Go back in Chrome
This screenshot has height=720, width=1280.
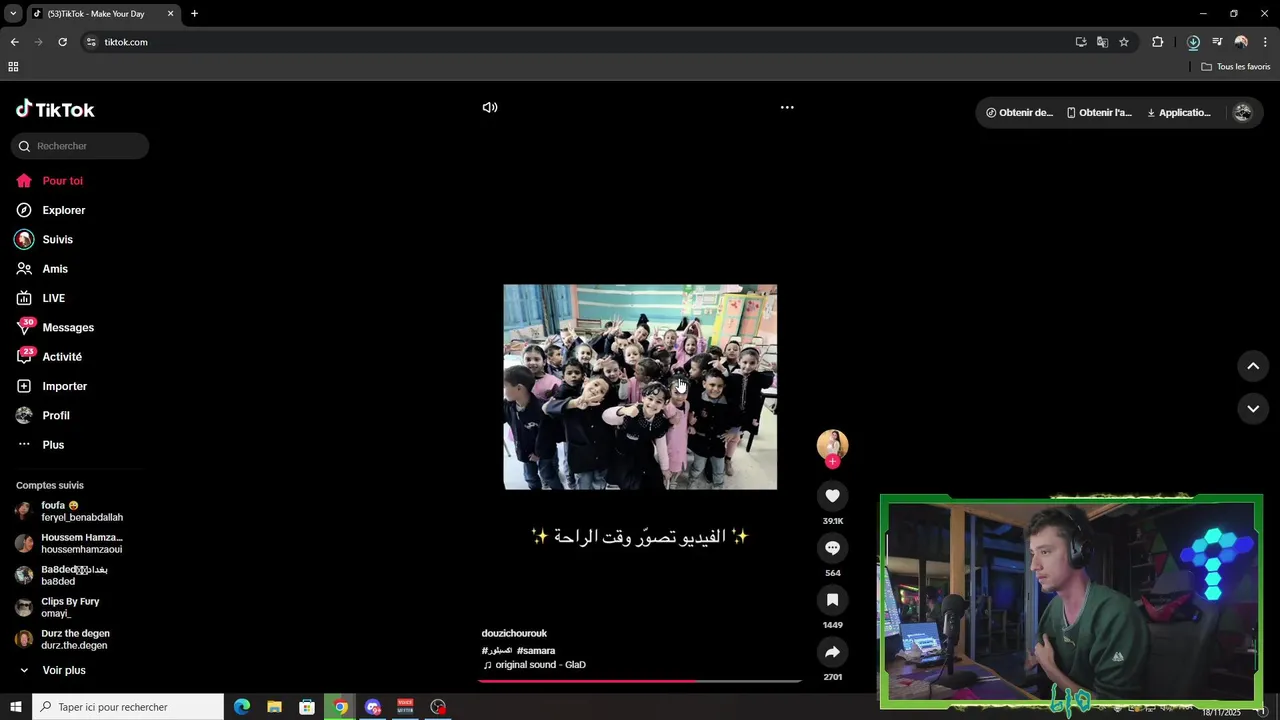pyautogui.click(x=14, y=42)
